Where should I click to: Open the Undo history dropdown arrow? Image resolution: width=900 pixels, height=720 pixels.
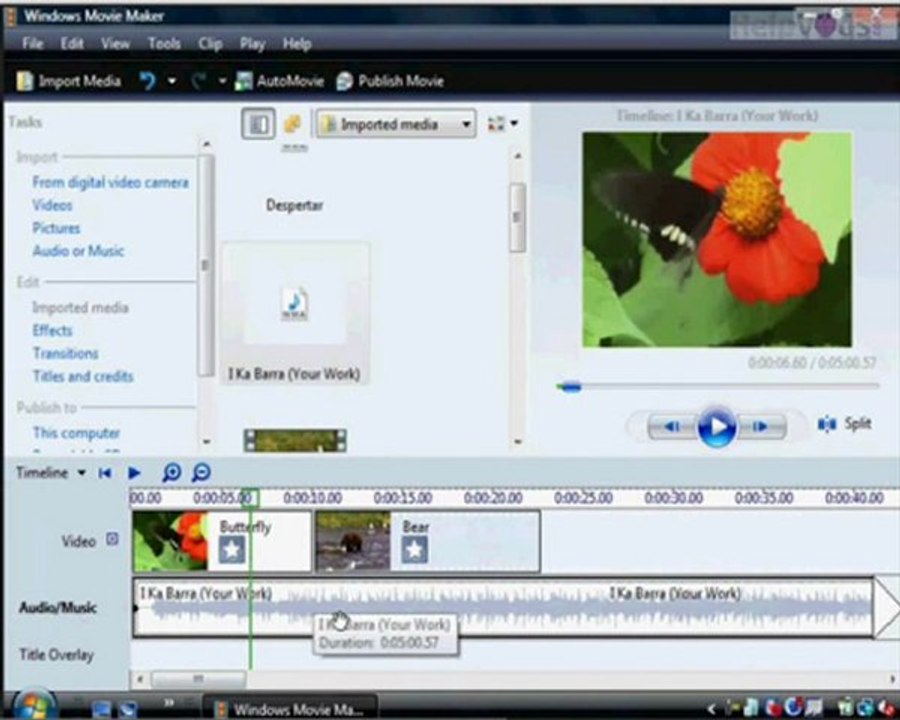coord(172,81)
